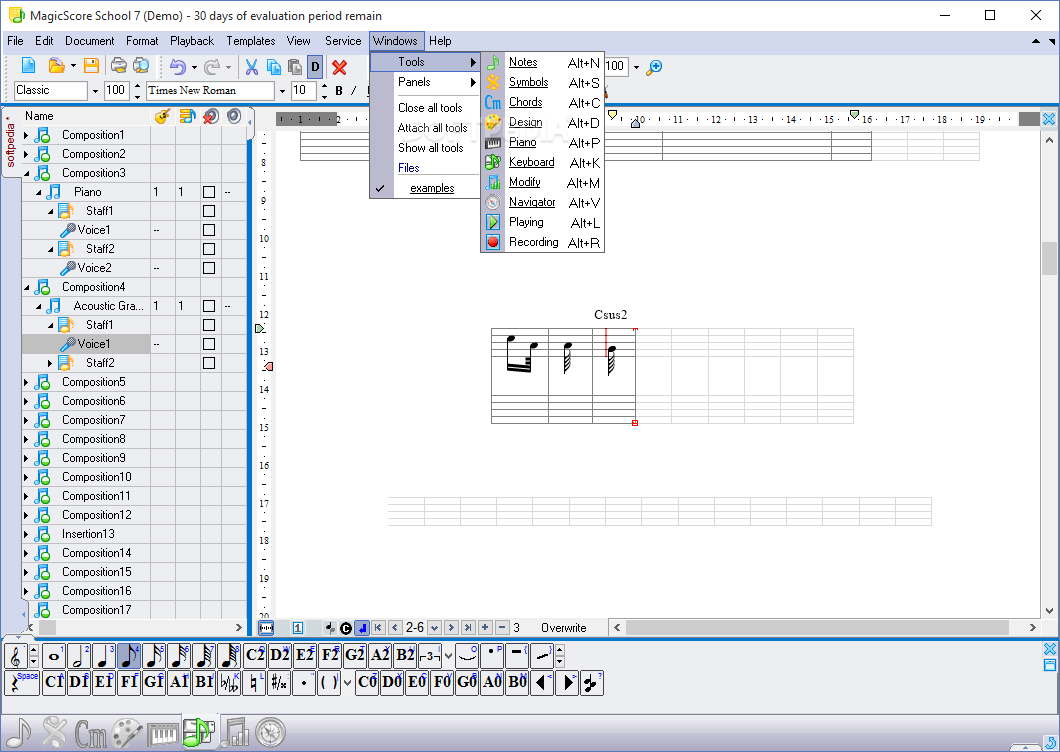
Task: Collapse the Composition3 tree node
Action: (26, 173)
